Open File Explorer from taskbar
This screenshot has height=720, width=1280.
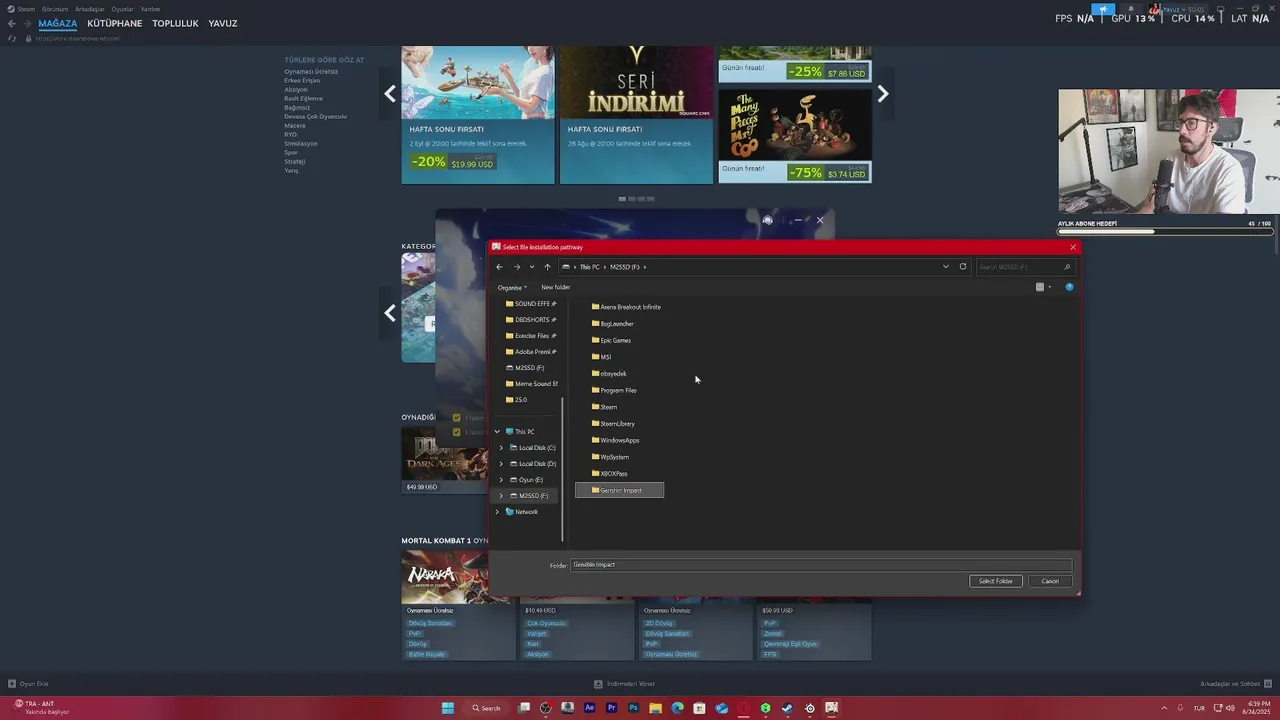(x=655, y=708)
